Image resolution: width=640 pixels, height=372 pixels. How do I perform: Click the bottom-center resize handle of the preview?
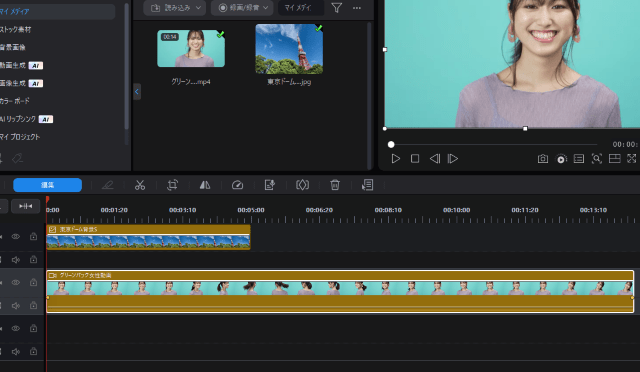525,129
